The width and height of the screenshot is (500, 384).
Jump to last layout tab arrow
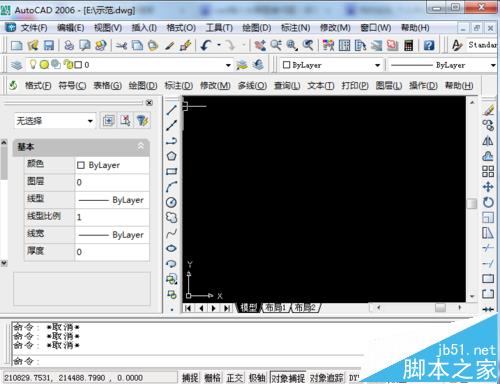point(227,308)
